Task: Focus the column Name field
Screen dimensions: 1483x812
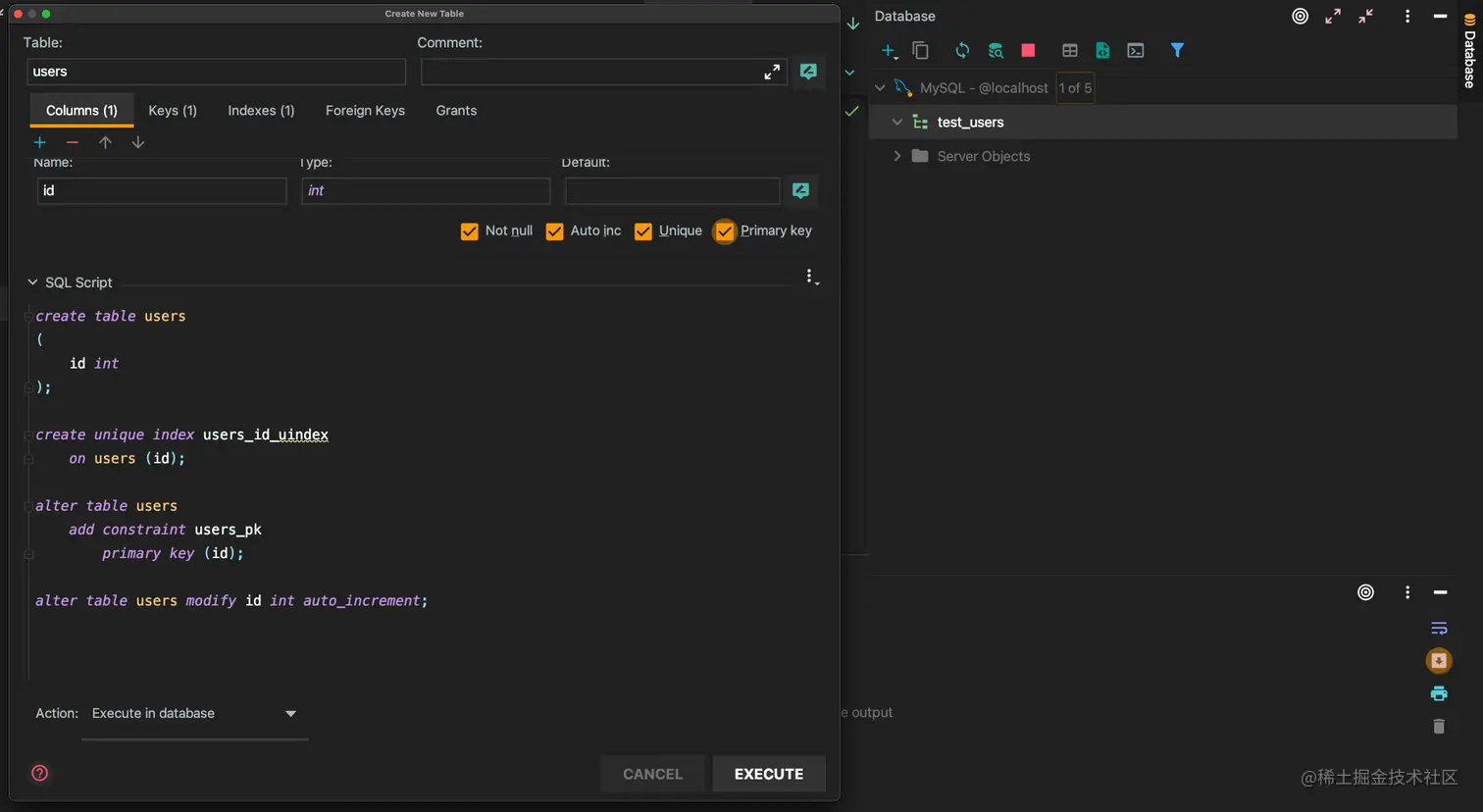Action: [x=162, y=190]
